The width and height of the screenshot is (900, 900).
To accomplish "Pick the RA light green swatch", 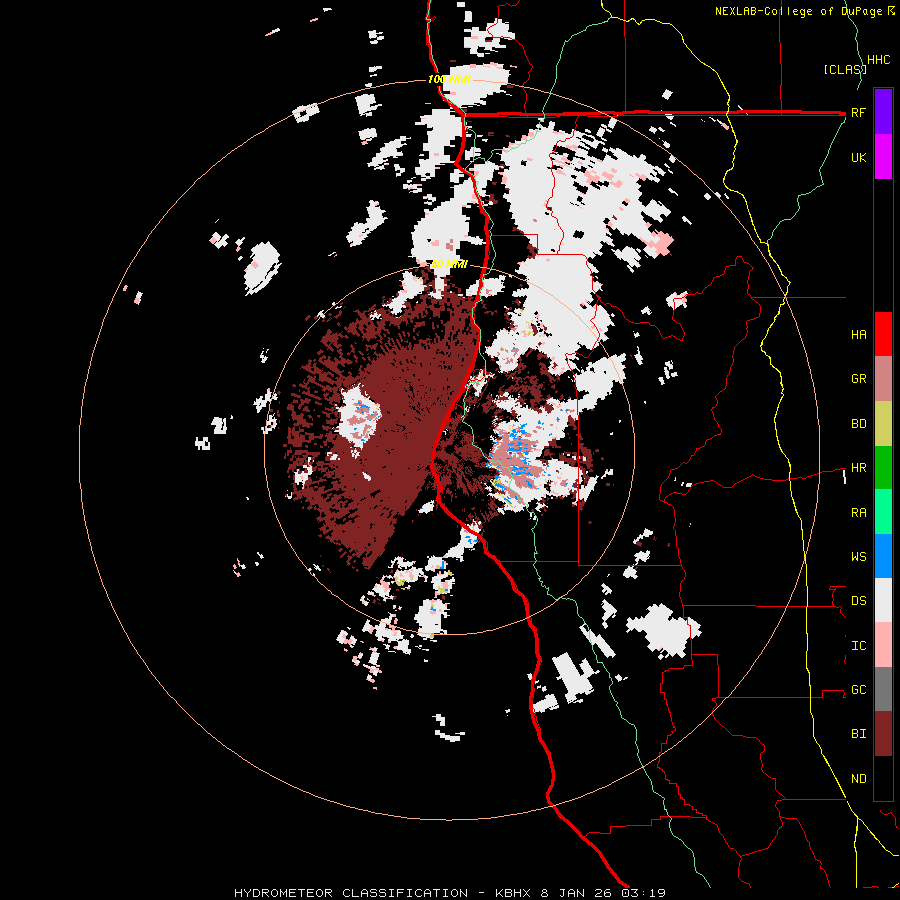I will point(883,512).
